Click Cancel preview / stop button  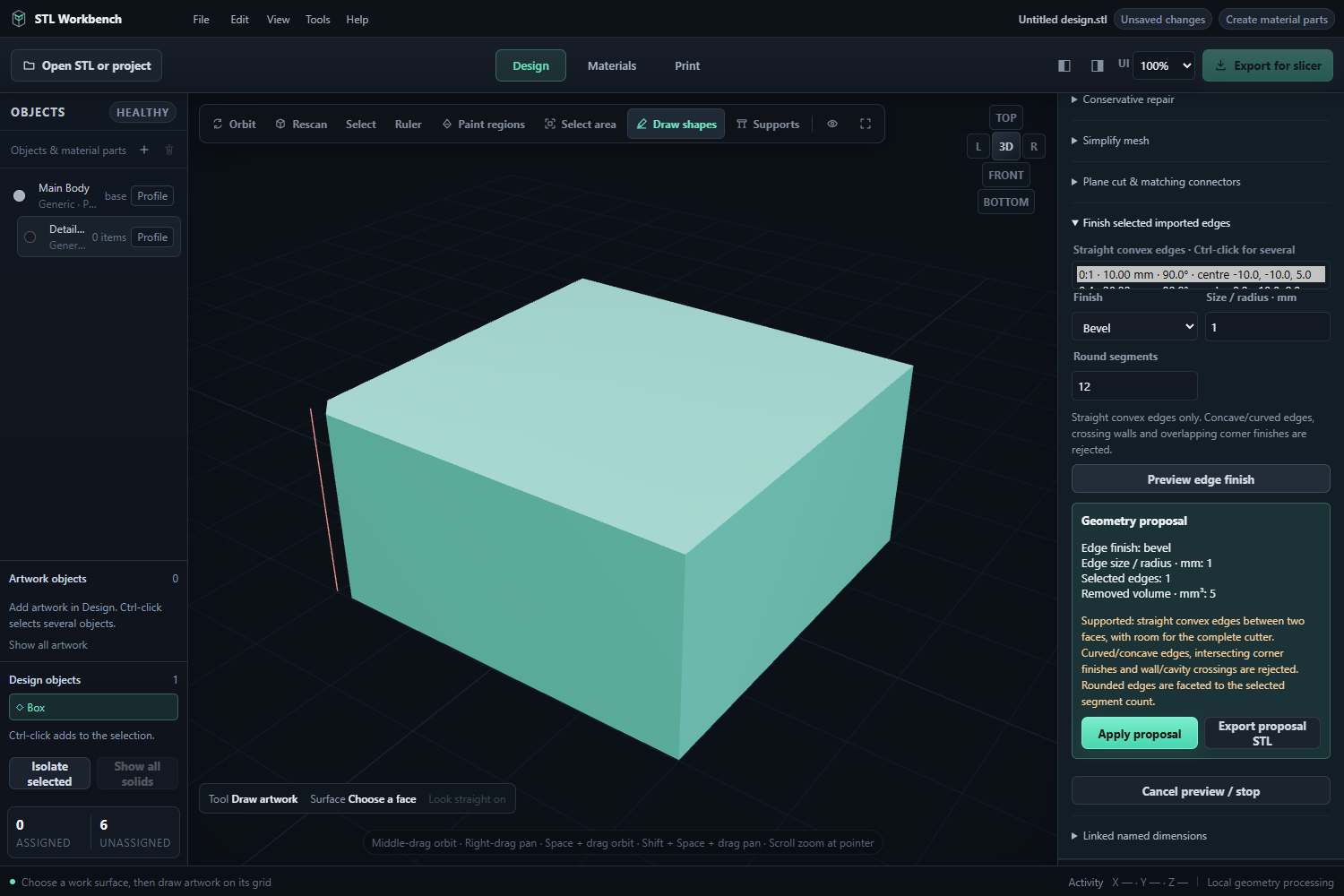pos(1201,791)
